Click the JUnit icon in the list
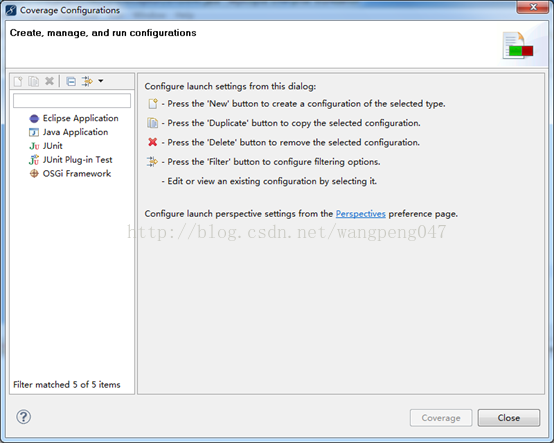The height and width of the screenshot is (443, 554). click(34, 146)
